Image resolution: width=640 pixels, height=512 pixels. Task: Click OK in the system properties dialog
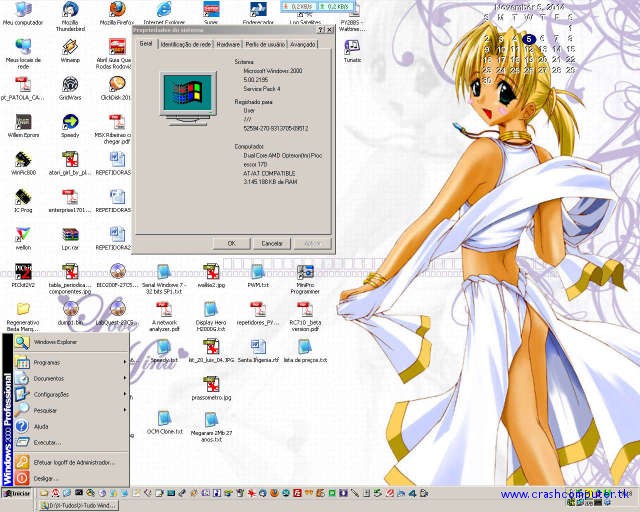(x=231, y=243)
